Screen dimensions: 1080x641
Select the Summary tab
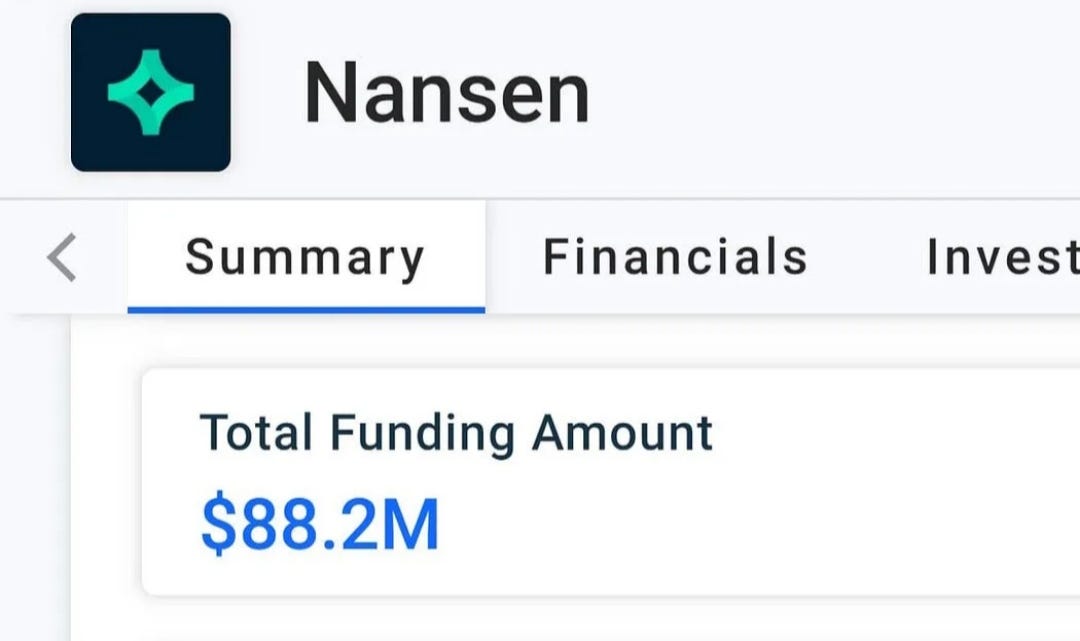point(305,255)
